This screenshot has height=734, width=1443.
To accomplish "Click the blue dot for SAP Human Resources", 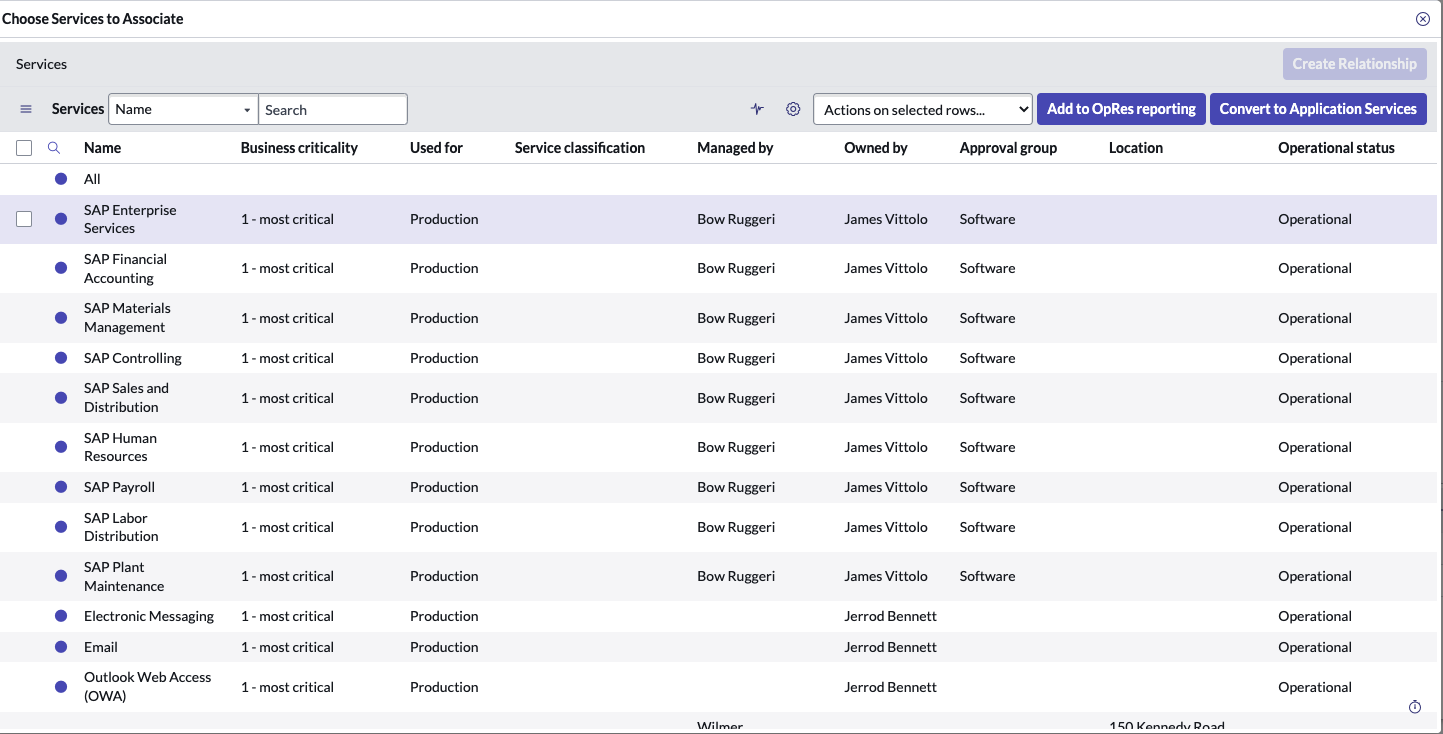I will pyautogui.click(x=61, y=447).
